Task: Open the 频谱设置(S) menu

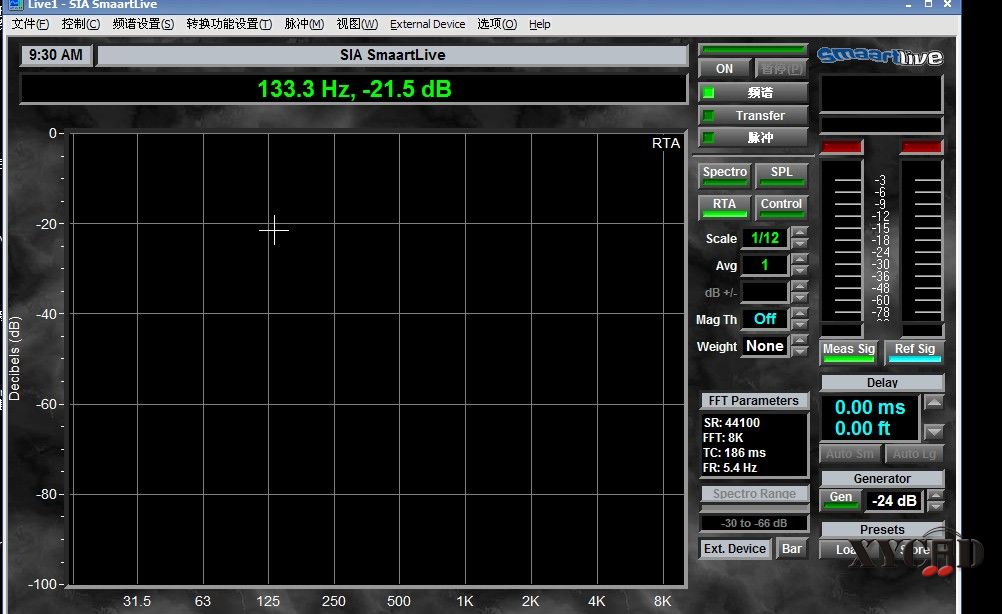Action: click(143, 24)
